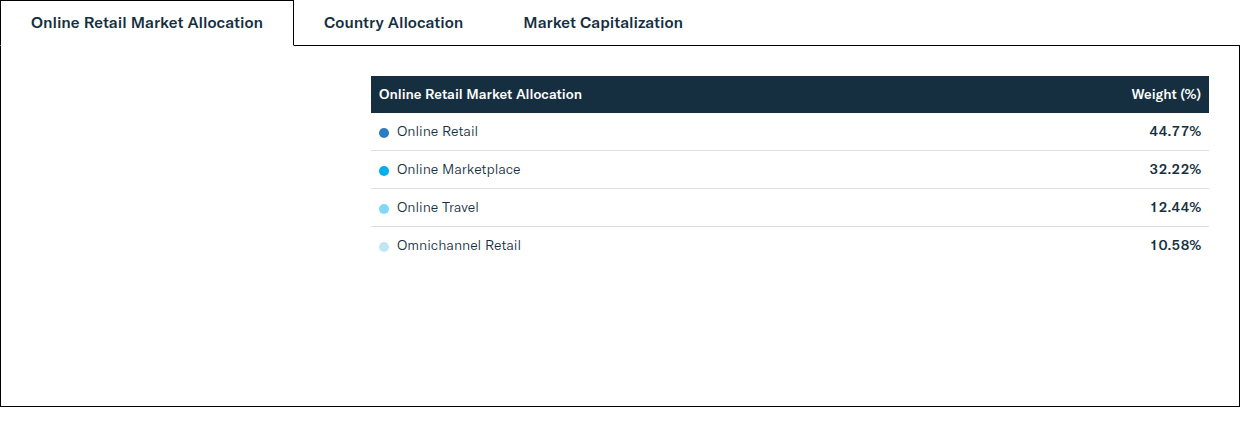Click the Online Marketplace color dot
Screen dimensions: 1240x424
click(384, 171)
